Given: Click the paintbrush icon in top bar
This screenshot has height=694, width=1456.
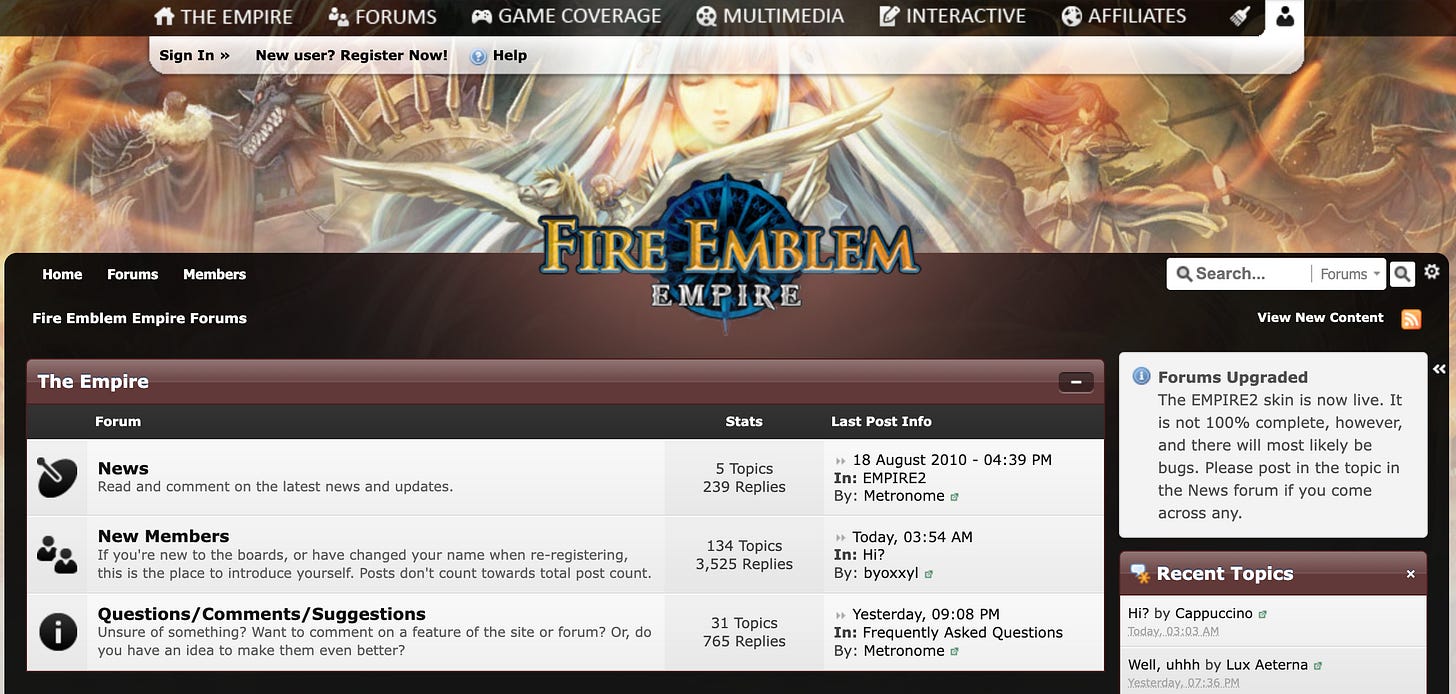Looking at the screenshot, I should 1240,17.
